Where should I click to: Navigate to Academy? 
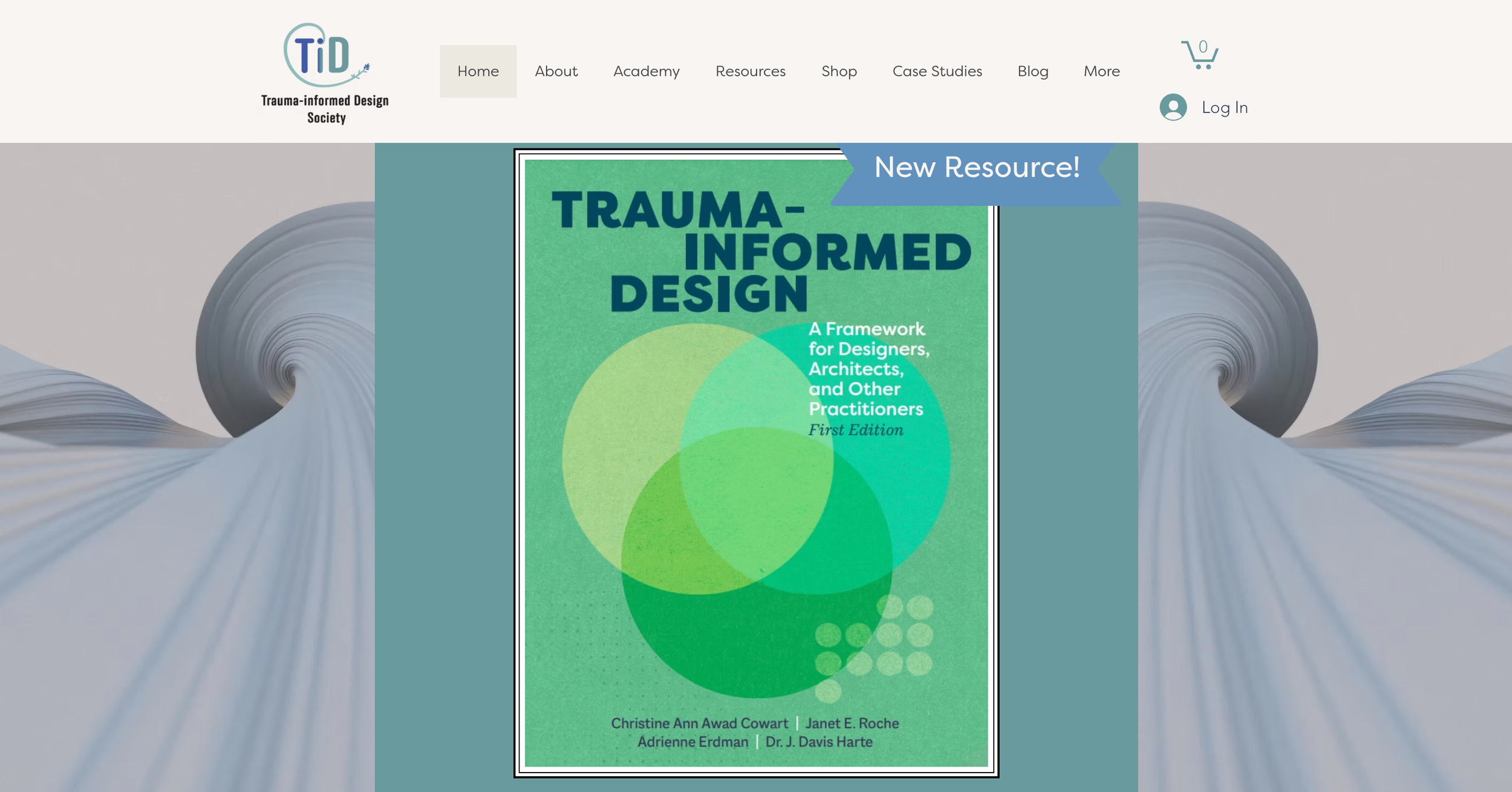coord(646,71)
